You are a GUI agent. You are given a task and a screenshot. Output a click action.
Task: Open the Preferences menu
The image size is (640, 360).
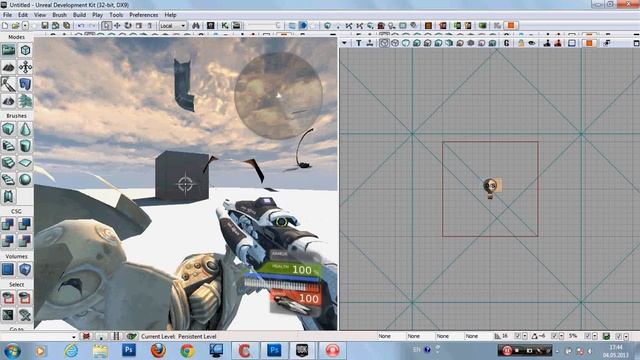pos(144,15)
